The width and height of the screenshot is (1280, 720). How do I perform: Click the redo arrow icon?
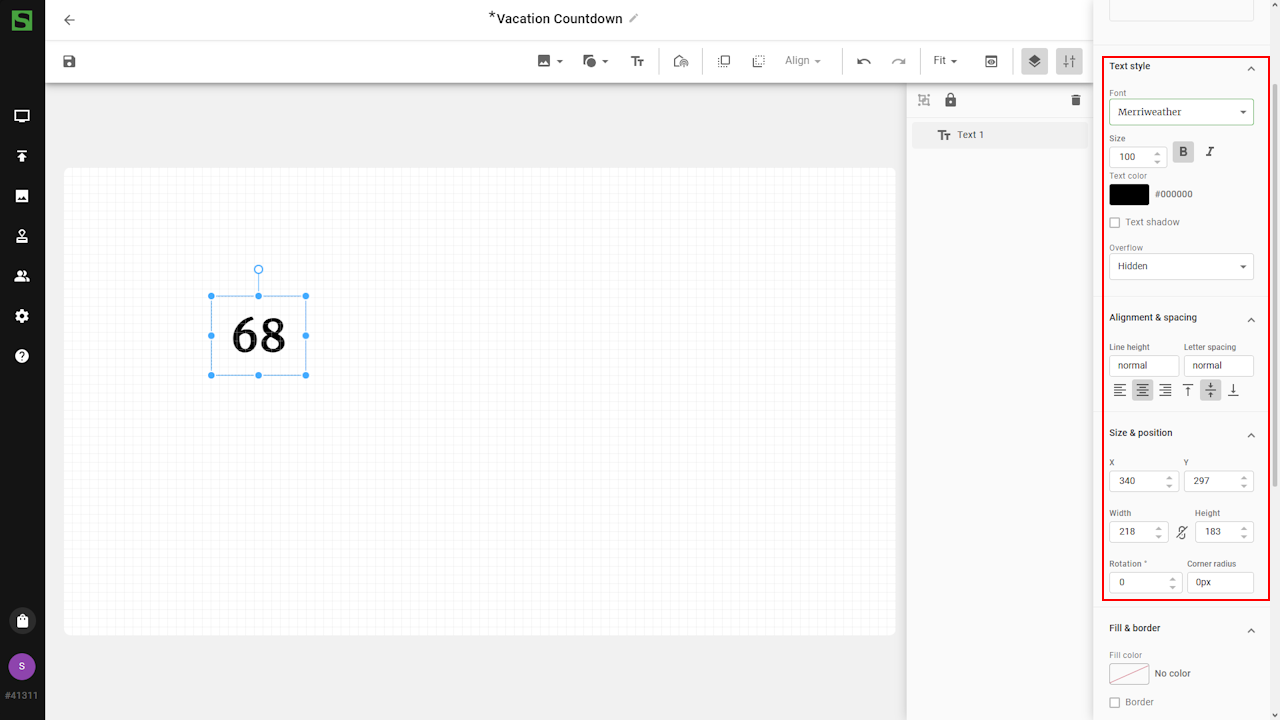pos(898,61)
